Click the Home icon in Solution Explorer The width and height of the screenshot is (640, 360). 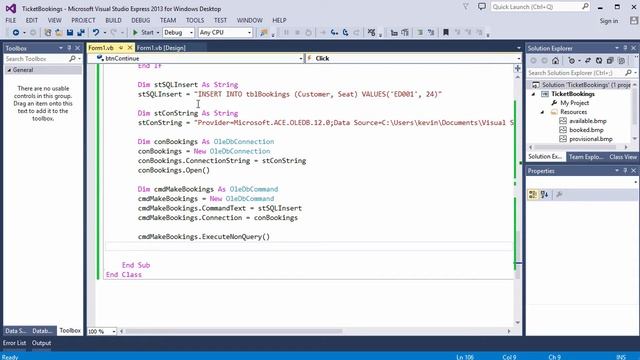pos(555,61)
